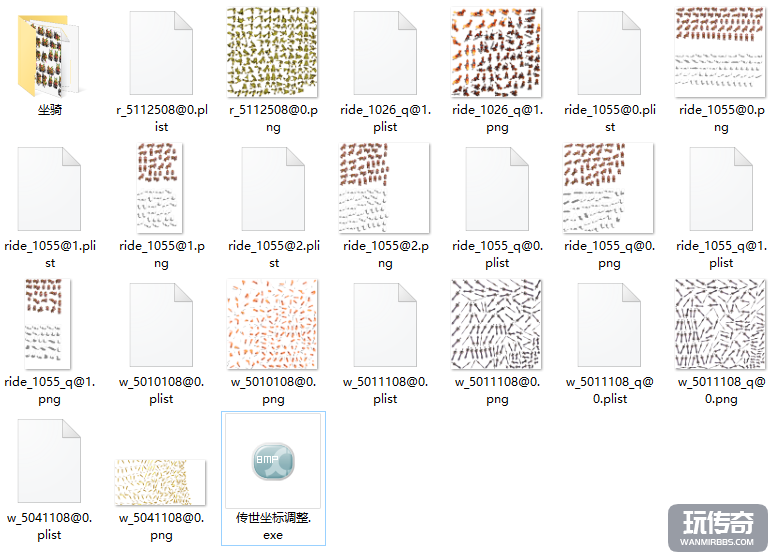The height and width of the screenshot is (557, 773).
Task: Select the w_5011108@0.png weapon sprite thumbnail
Action: point(496,324)
